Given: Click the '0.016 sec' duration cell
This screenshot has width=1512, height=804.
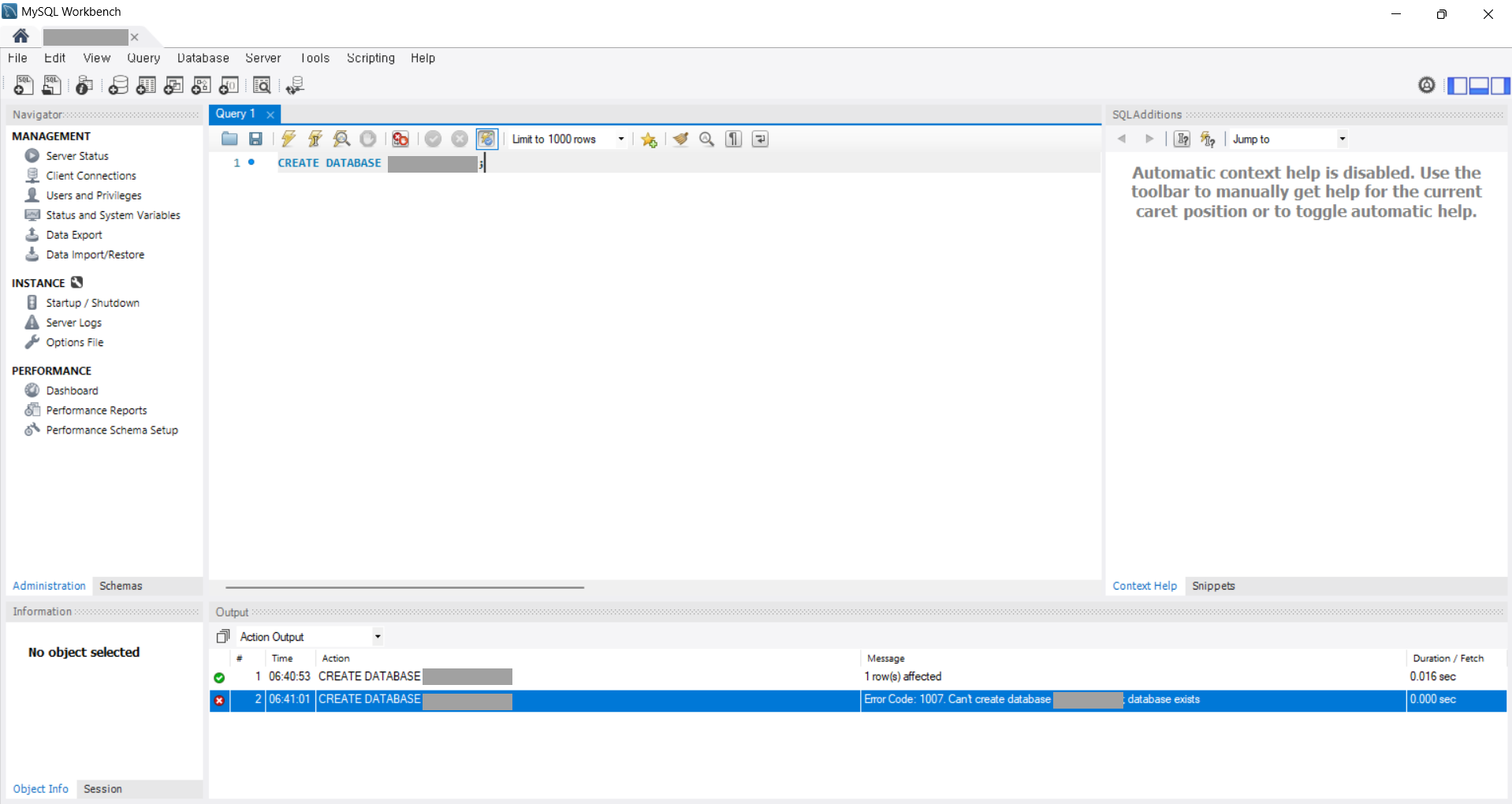Looking at the screenshot, I should click(x=1432, y=677).
